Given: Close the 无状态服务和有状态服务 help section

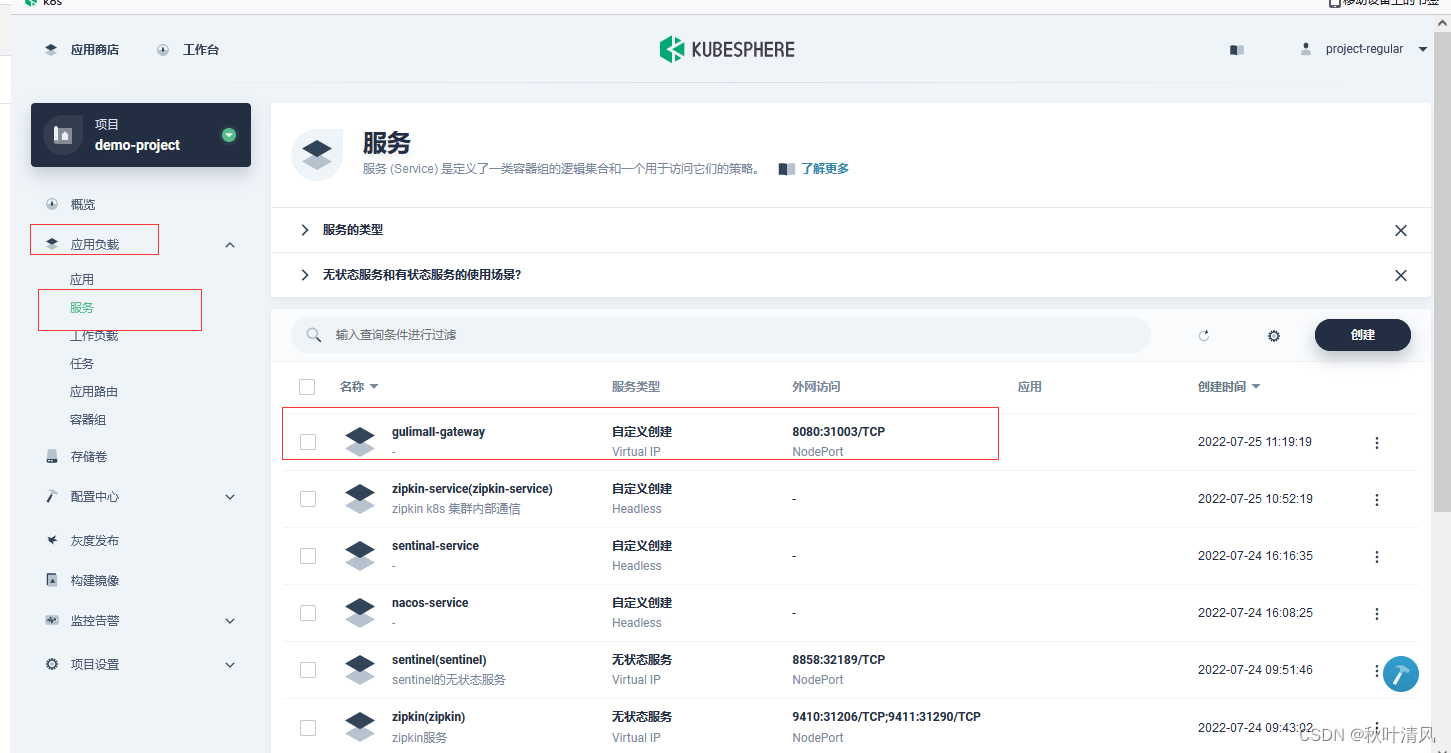Looking at the screenshot, I should 1400,275.
